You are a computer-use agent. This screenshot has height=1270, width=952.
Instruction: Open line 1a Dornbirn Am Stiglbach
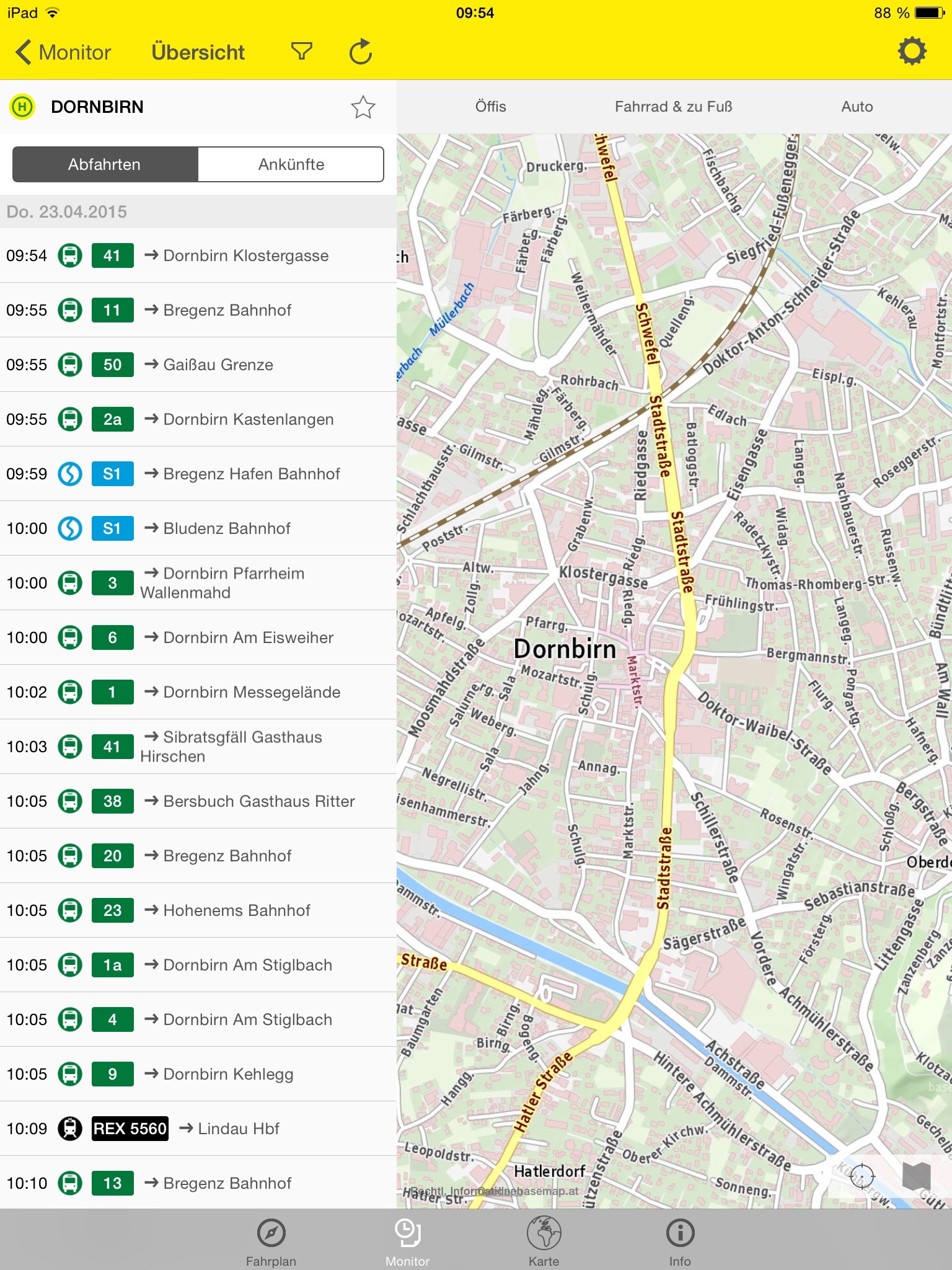(x=198, y=965)
